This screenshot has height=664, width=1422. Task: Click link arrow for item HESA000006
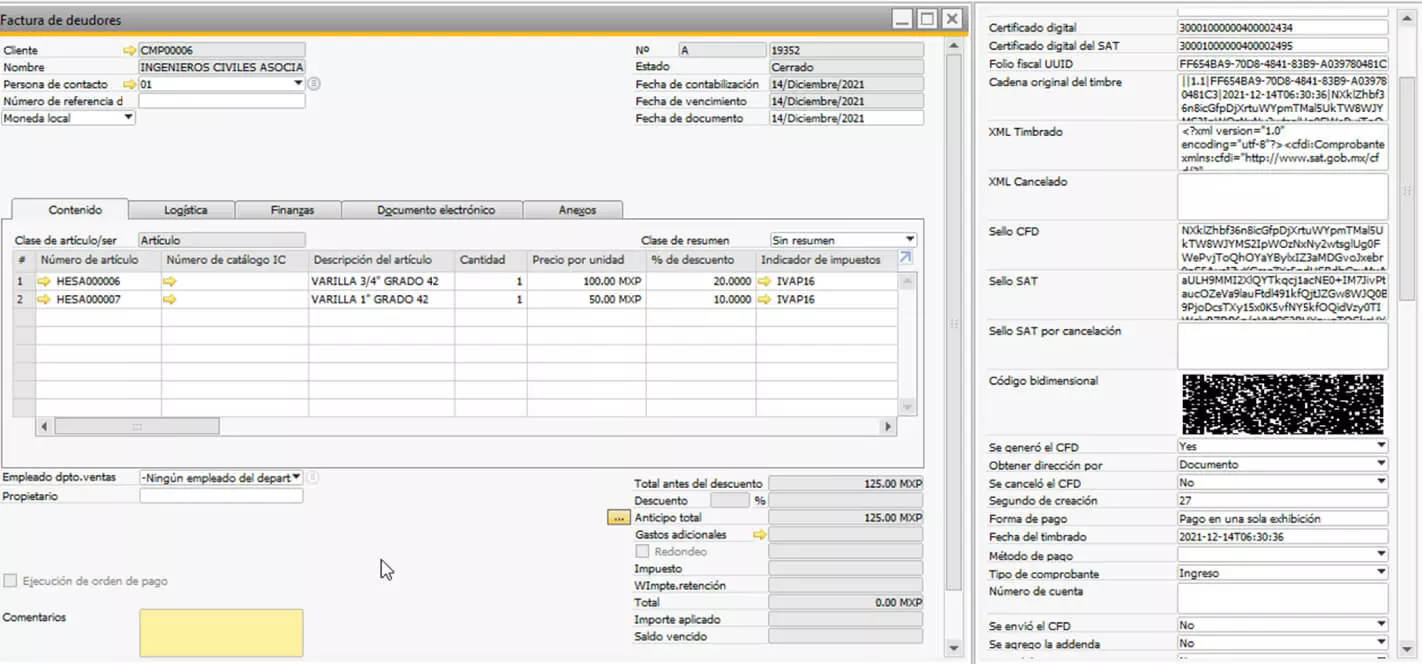click(x=44, y=282)
